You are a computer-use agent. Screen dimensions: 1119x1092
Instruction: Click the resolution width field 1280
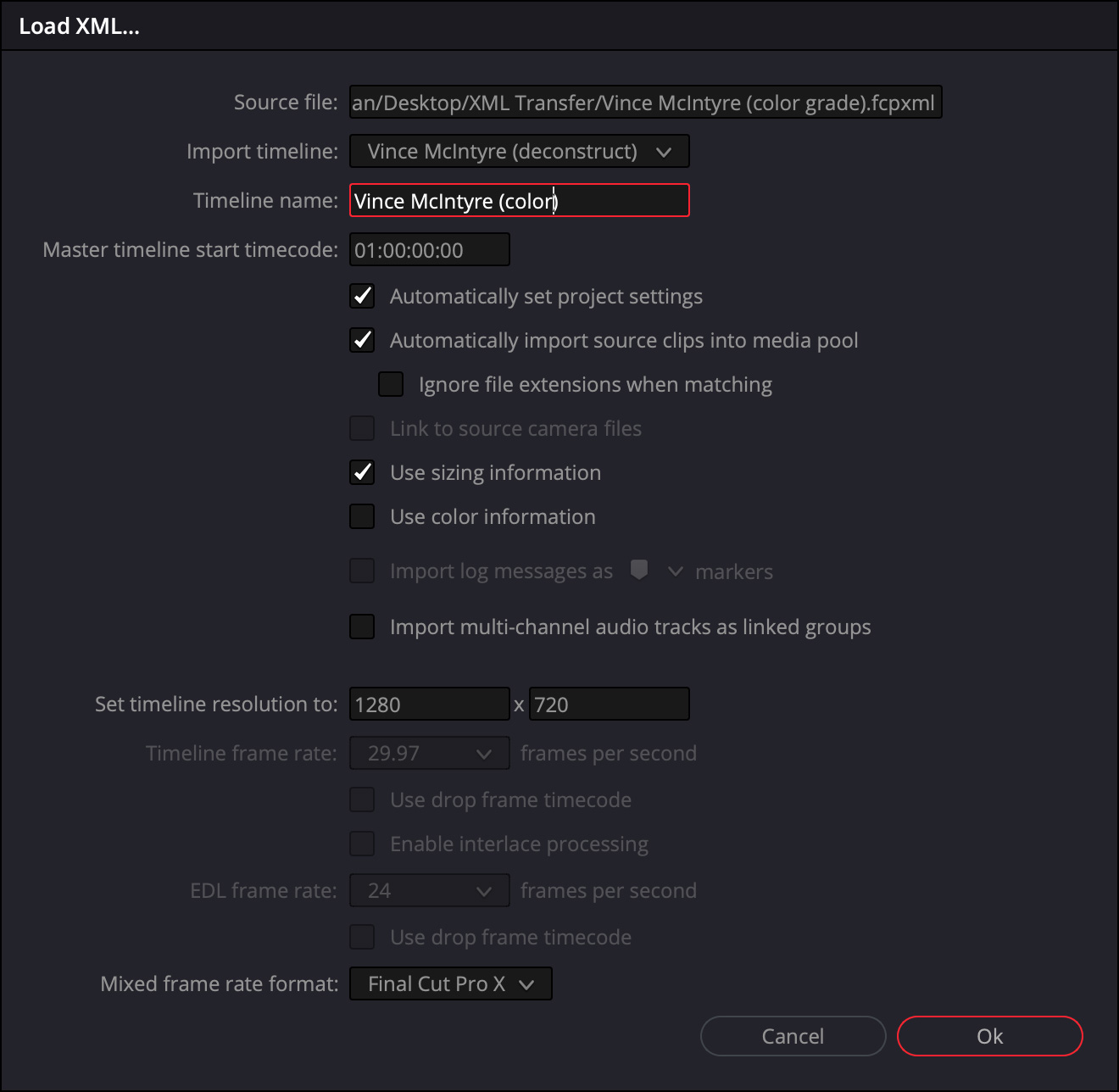tap(429, 705)
